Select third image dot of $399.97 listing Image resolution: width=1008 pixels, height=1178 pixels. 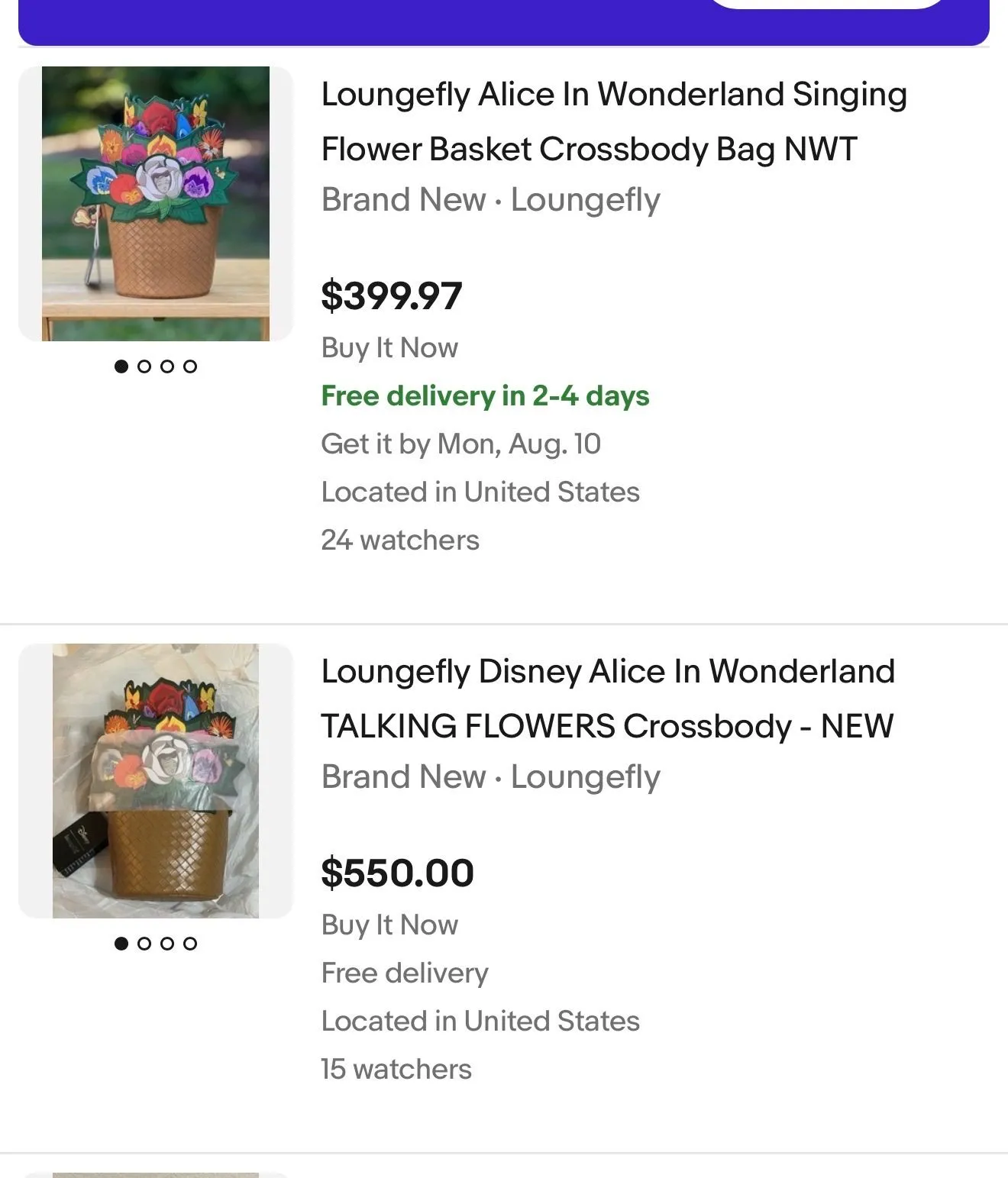point(167,366)
